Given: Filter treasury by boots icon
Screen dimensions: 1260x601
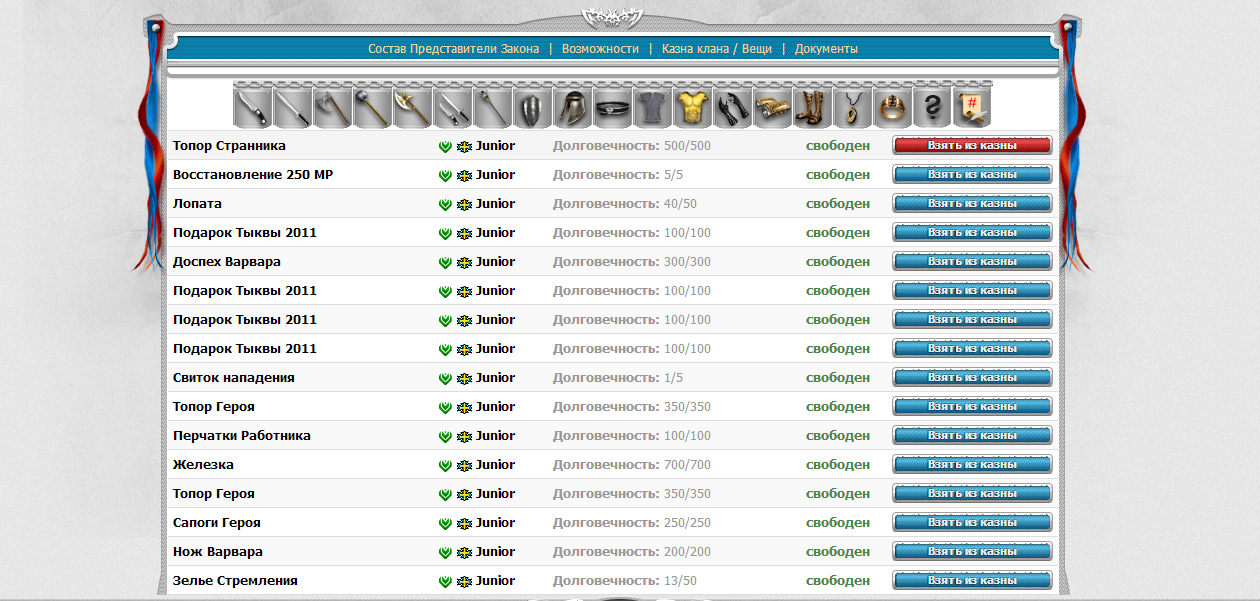Looking at the screenshot, I should tap(813, 106).
